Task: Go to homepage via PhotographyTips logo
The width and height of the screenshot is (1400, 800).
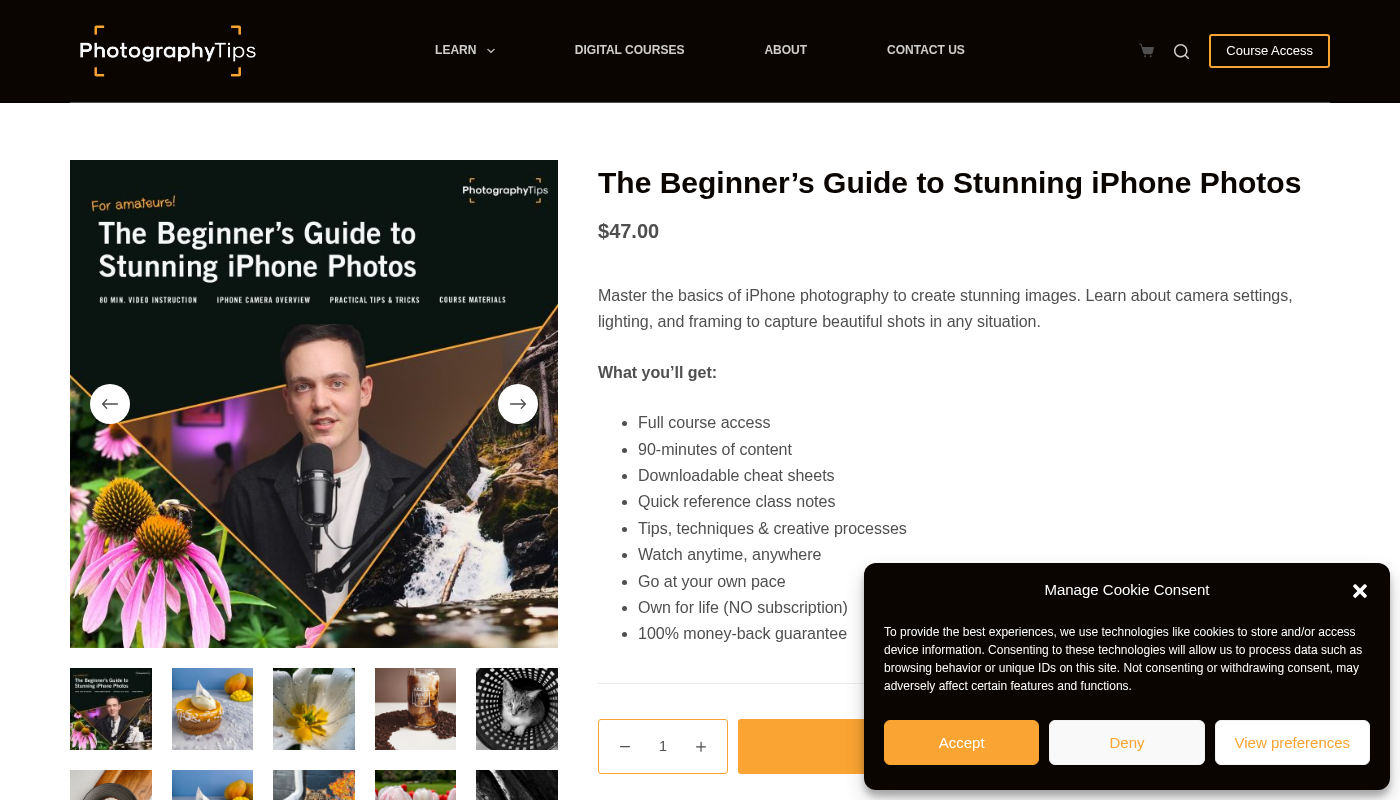Action: [168, 51]
